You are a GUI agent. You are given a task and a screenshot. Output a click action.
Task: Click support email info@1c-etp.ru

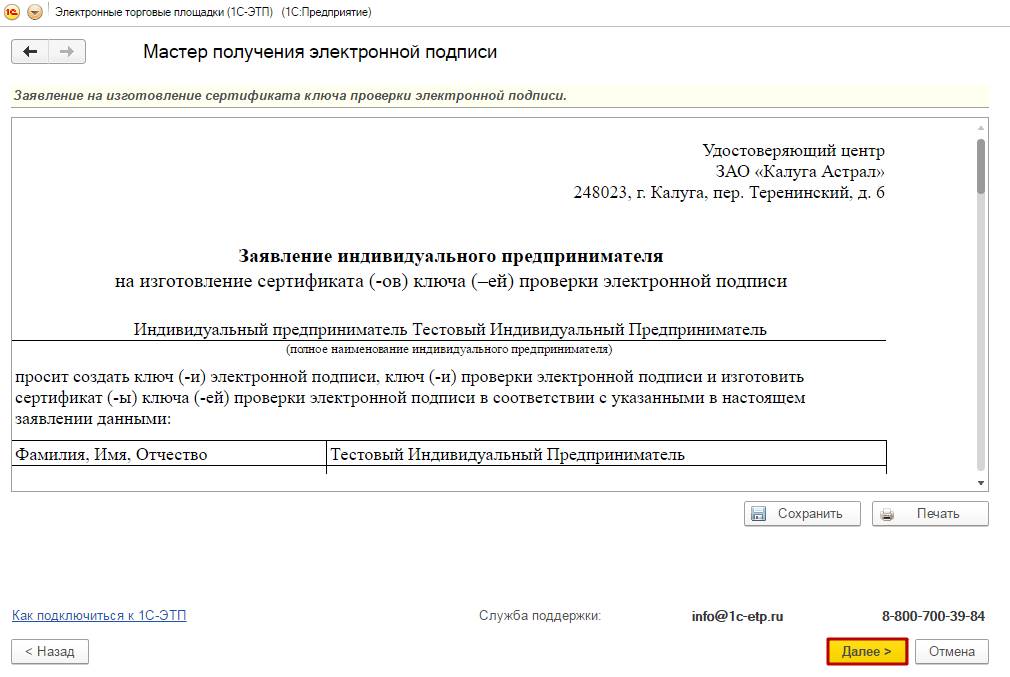click(738, 616)
